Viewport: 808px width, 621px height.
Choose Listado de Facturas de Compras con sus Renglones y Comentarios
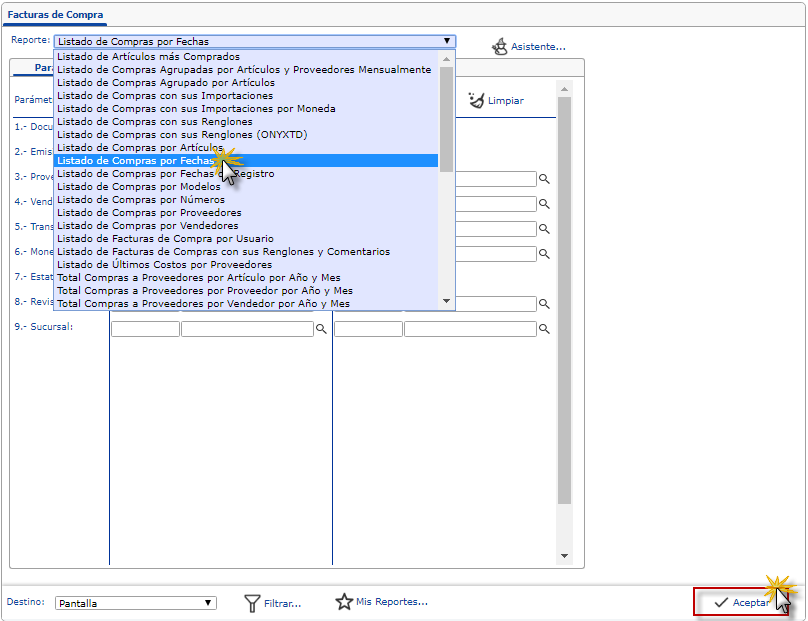[x=246, y=251]
